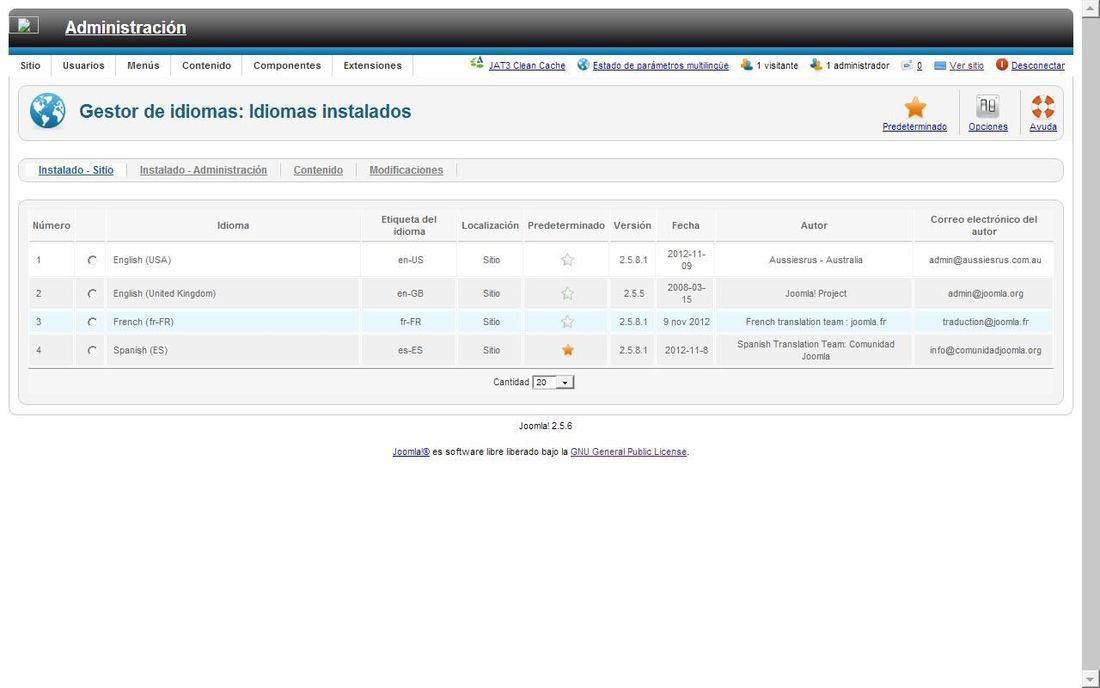This screenshot has height=688, width=1100.
Task: Open the Componentes menu
Action: pyautogui.click(x=287, y=65)
